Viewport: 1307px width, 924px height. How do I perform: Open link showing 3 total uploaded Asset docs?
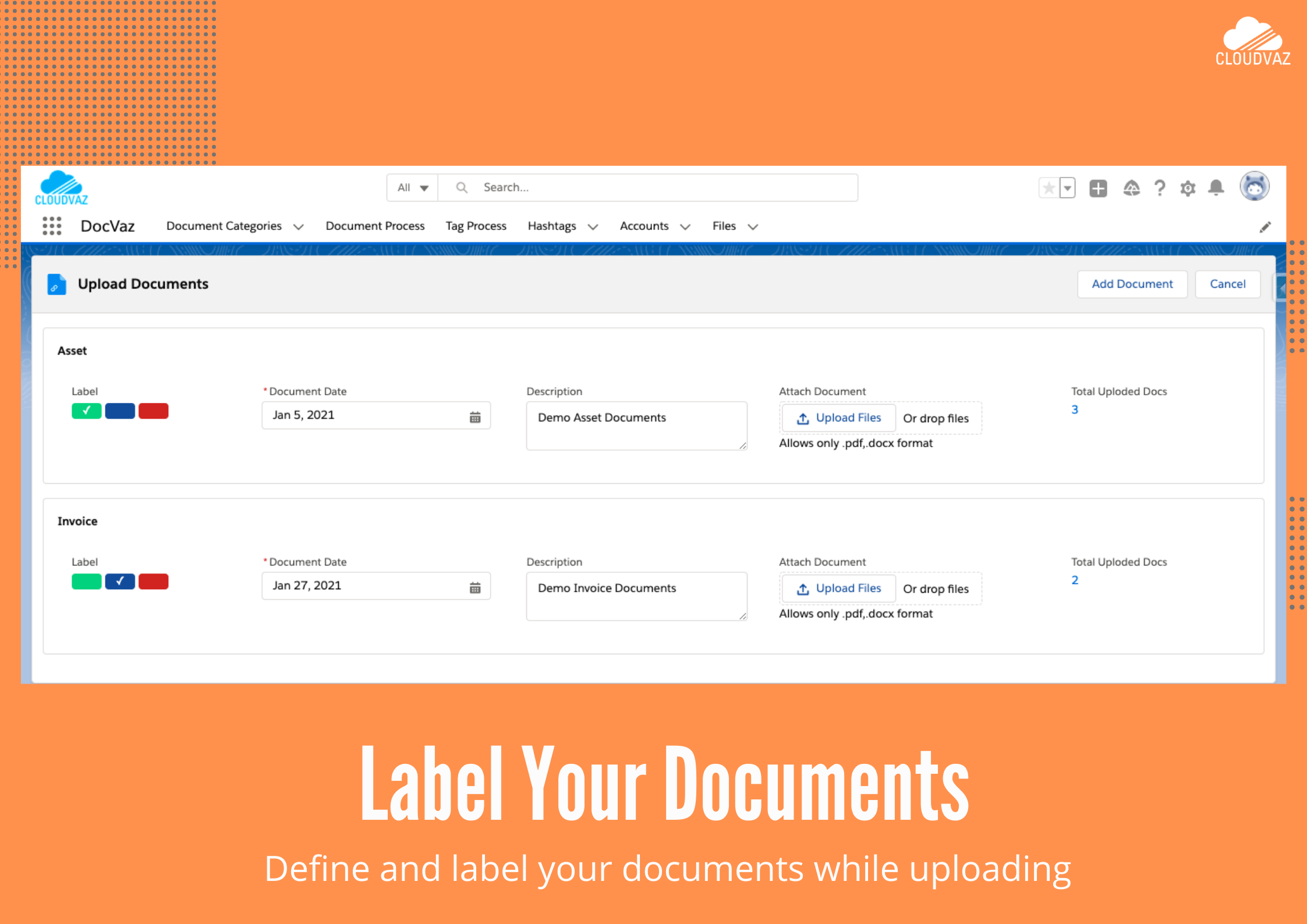pyautogui.click(x=1074, y=409)
